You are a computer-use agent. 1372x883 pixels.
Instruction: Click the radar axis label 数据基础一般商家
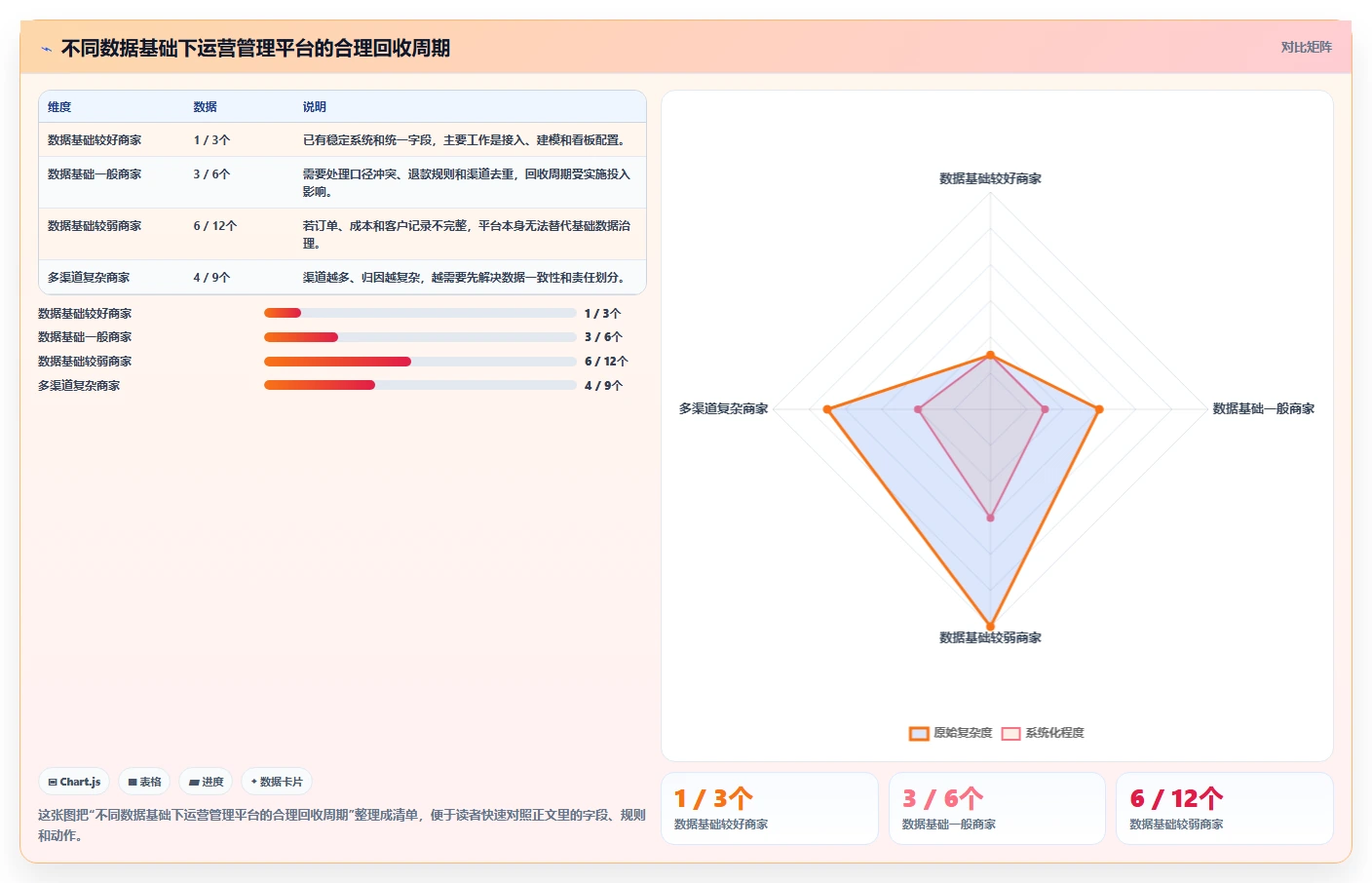pos(1263,408)
